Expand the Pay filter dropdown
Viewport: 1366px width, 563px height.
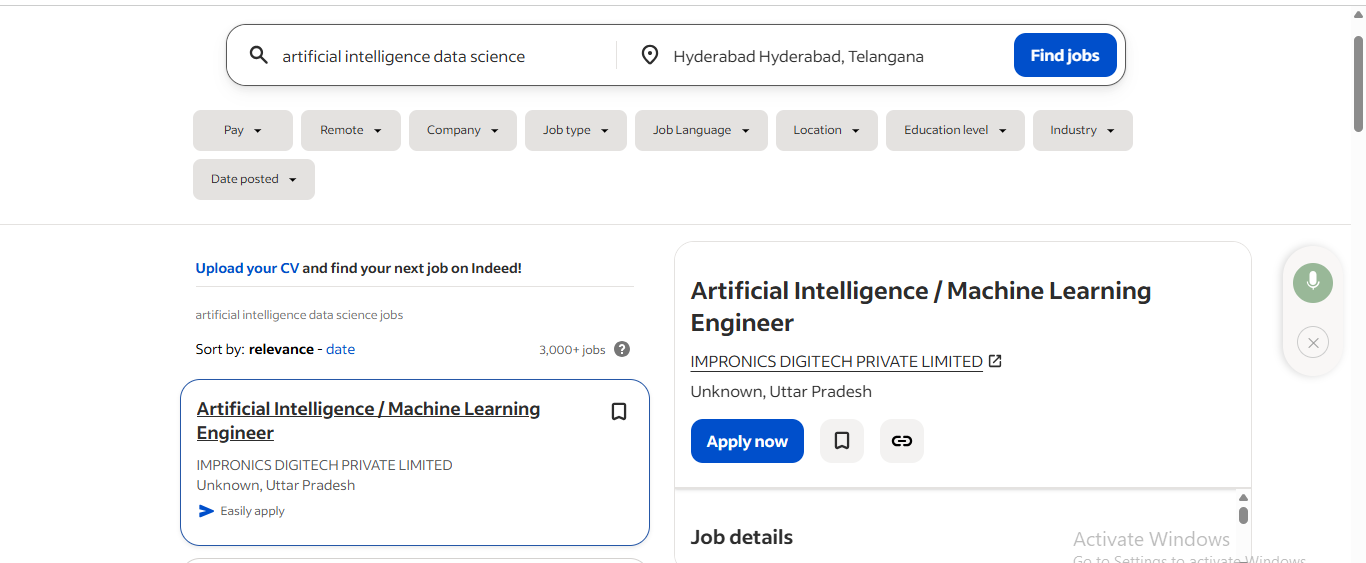pyautogui.click(x=243, y=130)
